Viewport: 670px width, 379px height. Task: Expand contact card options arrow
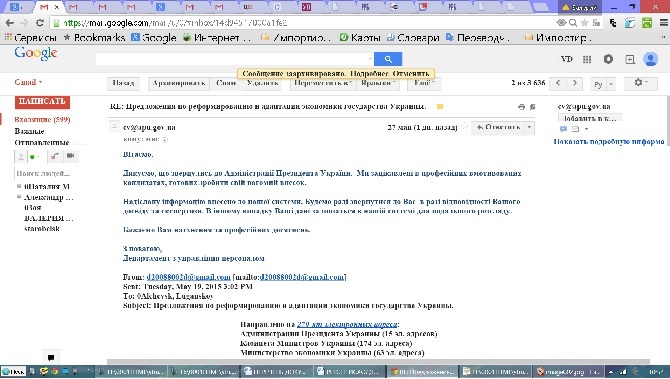pos(586,129)
